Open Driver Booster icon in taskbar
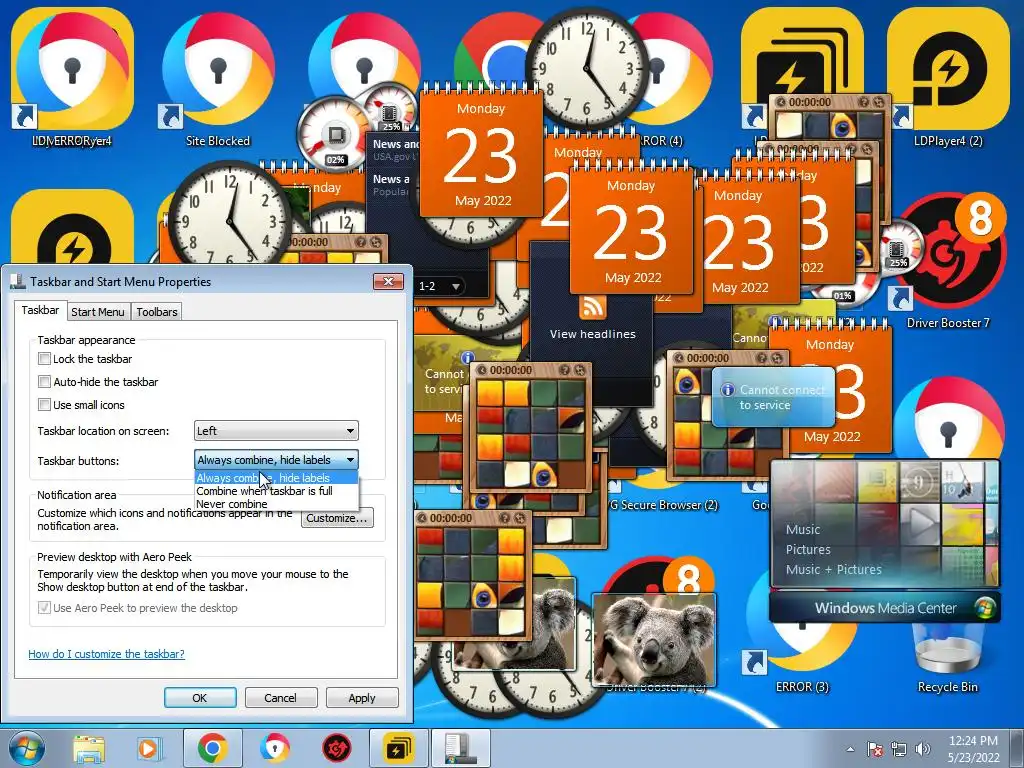 [337, 748]
